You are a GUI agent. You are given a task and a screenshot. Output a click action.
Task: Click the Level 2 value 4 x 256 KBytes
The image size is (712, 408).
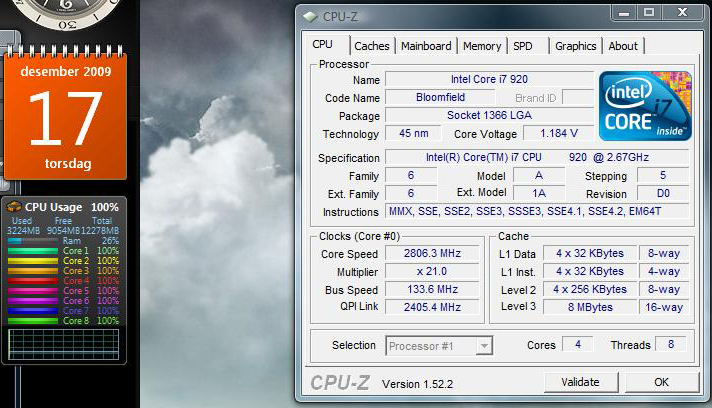(590, 289)
